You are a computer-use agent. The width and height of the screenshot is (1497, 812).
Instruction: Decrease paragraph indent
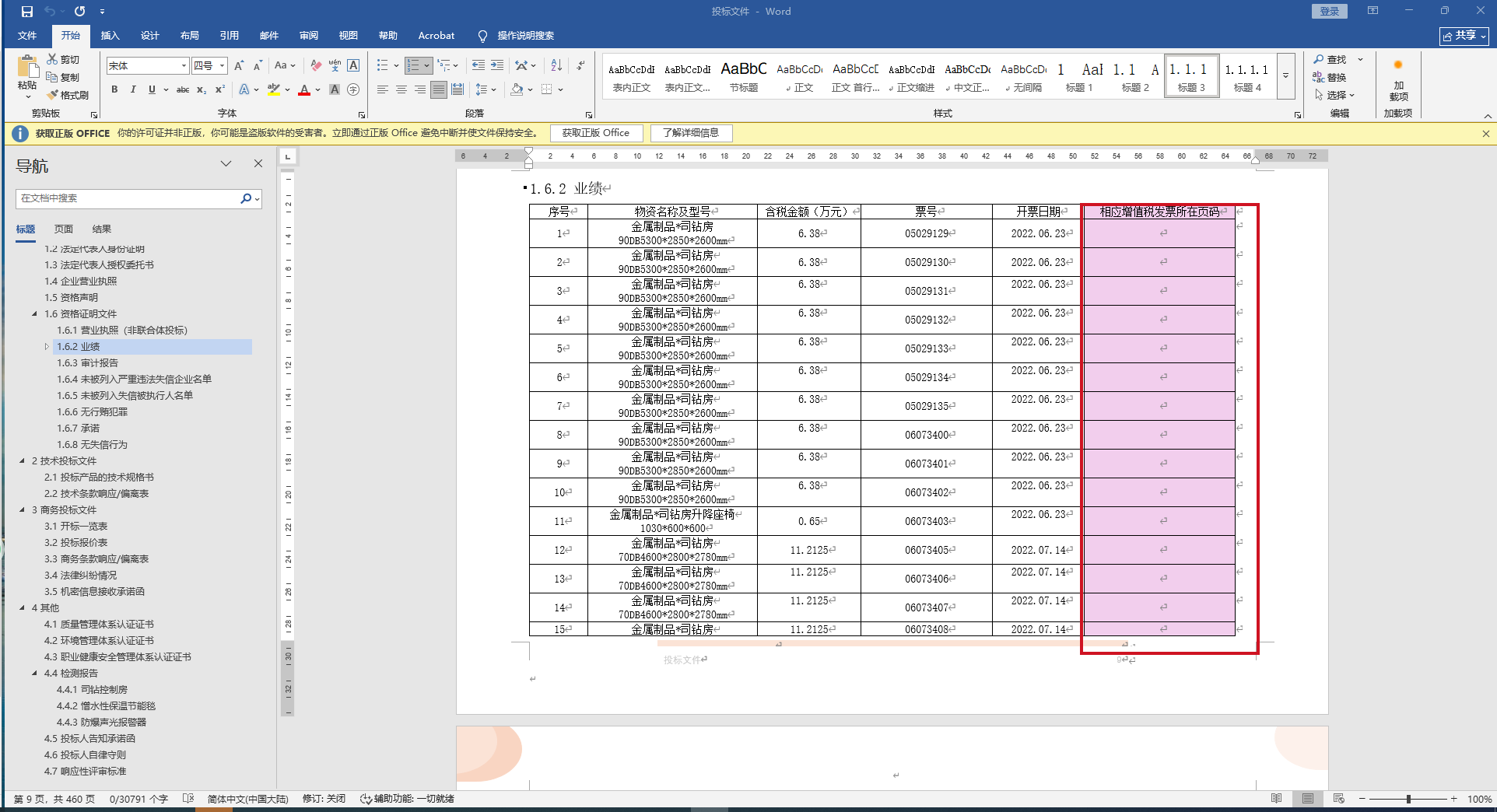tap(478, 66)
